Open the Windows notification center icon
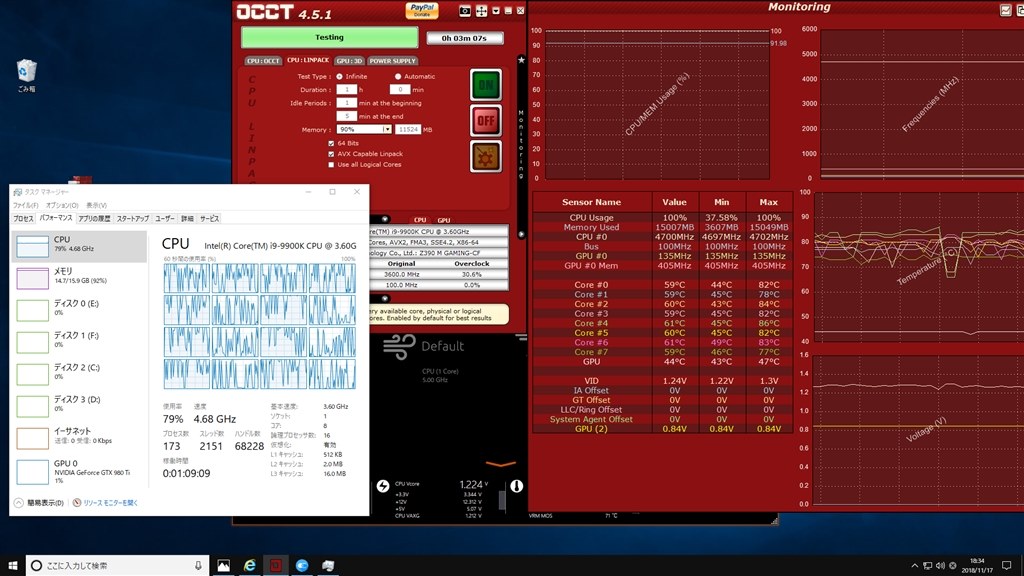Image resolution: width=1024 pixels, height=576 pixels. point(1006,566)
